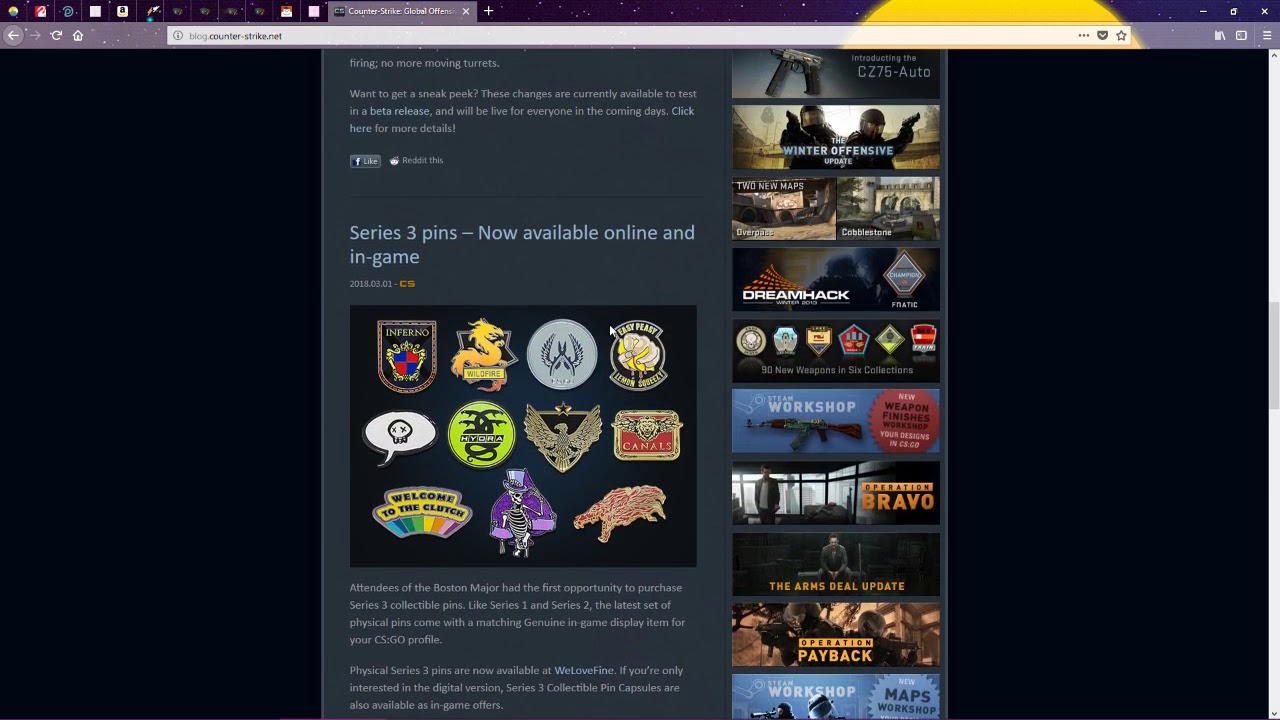Open the Overpass map thumbnail
The width and height of the screenshot is (1280, 720).
[x=784, y=209]
